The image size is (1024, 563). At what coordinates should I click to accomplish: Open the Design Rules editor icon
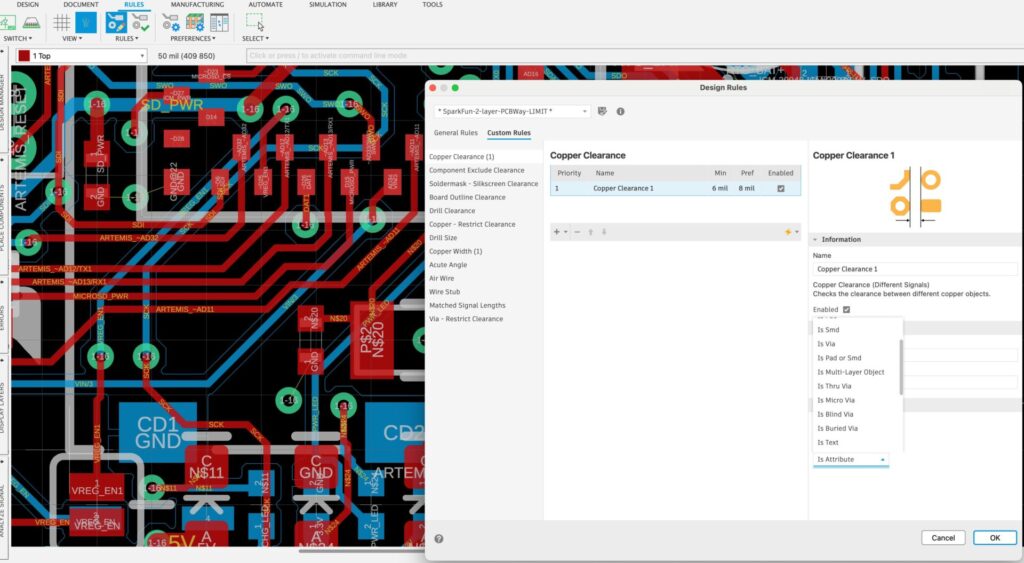116,22
